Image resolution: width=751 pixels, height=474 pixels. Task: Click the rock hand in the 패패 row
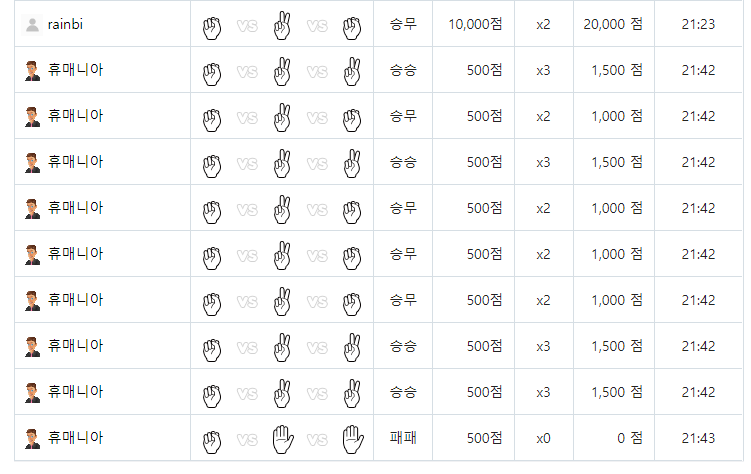coord(211,438)
